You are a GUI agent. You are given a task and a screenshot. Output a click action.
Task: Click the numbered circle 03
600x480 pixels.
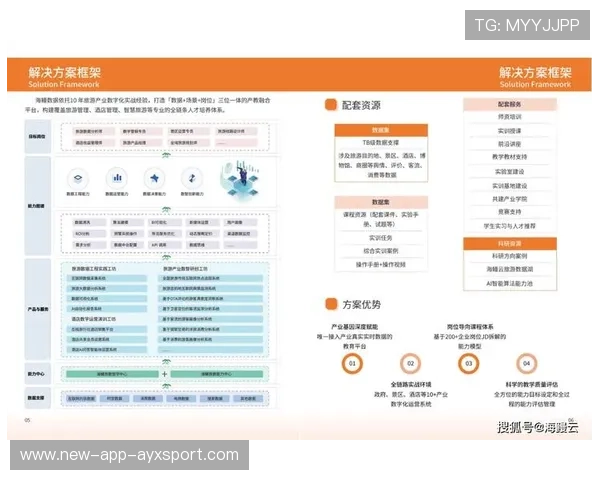(469, 363)
